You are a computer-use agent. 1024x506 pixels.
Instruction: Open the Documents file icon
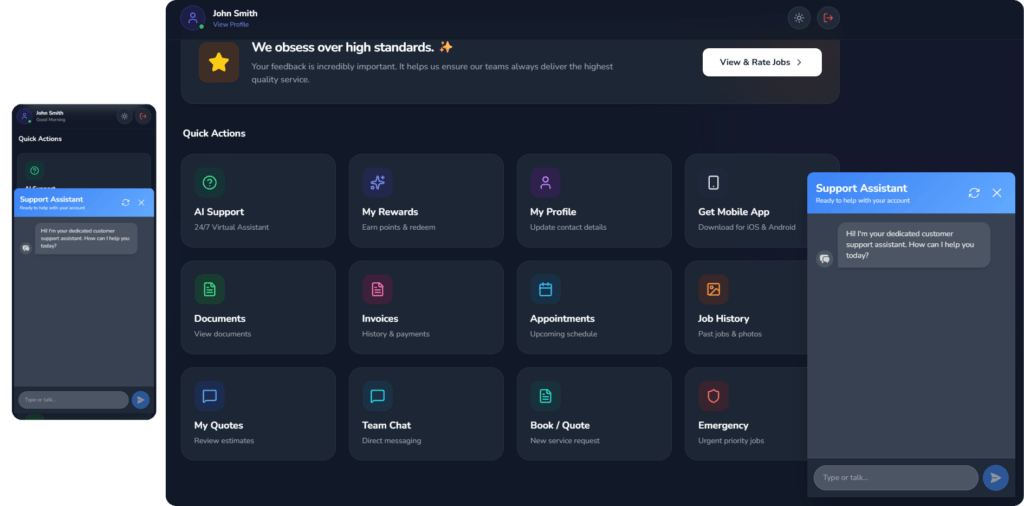point(210,289)
